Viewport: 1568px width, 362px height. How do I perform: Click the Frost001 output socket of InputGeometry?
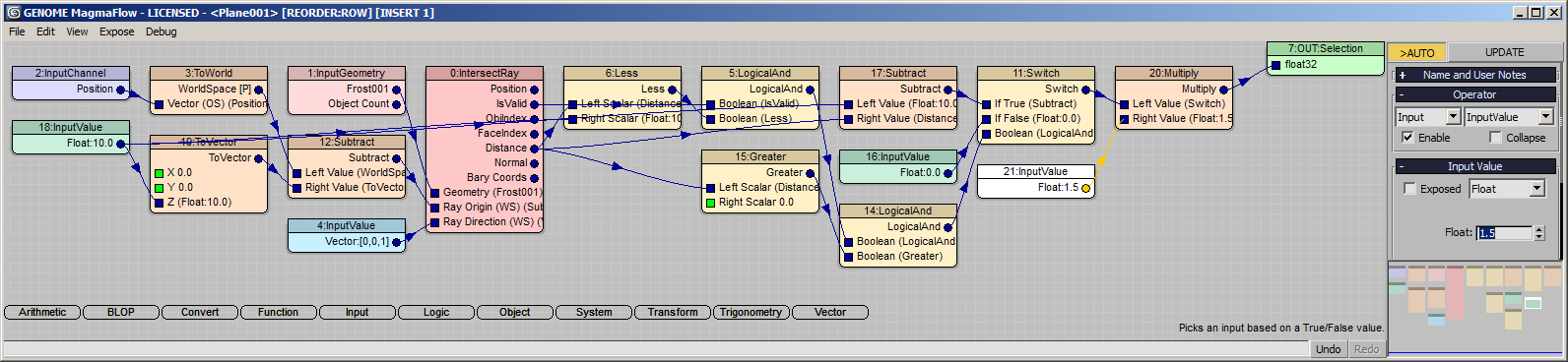click(397, 90)
